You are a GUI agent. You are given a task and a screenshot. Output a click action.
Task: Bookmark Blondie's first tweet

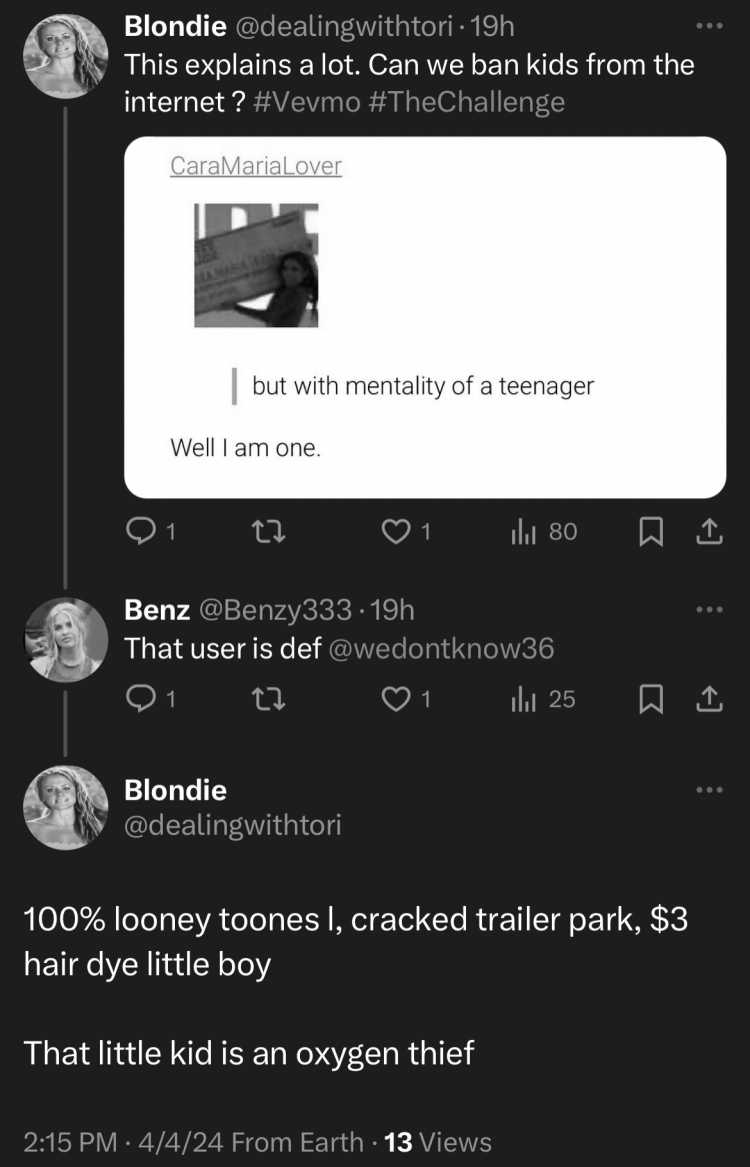(x=651, y=531)
